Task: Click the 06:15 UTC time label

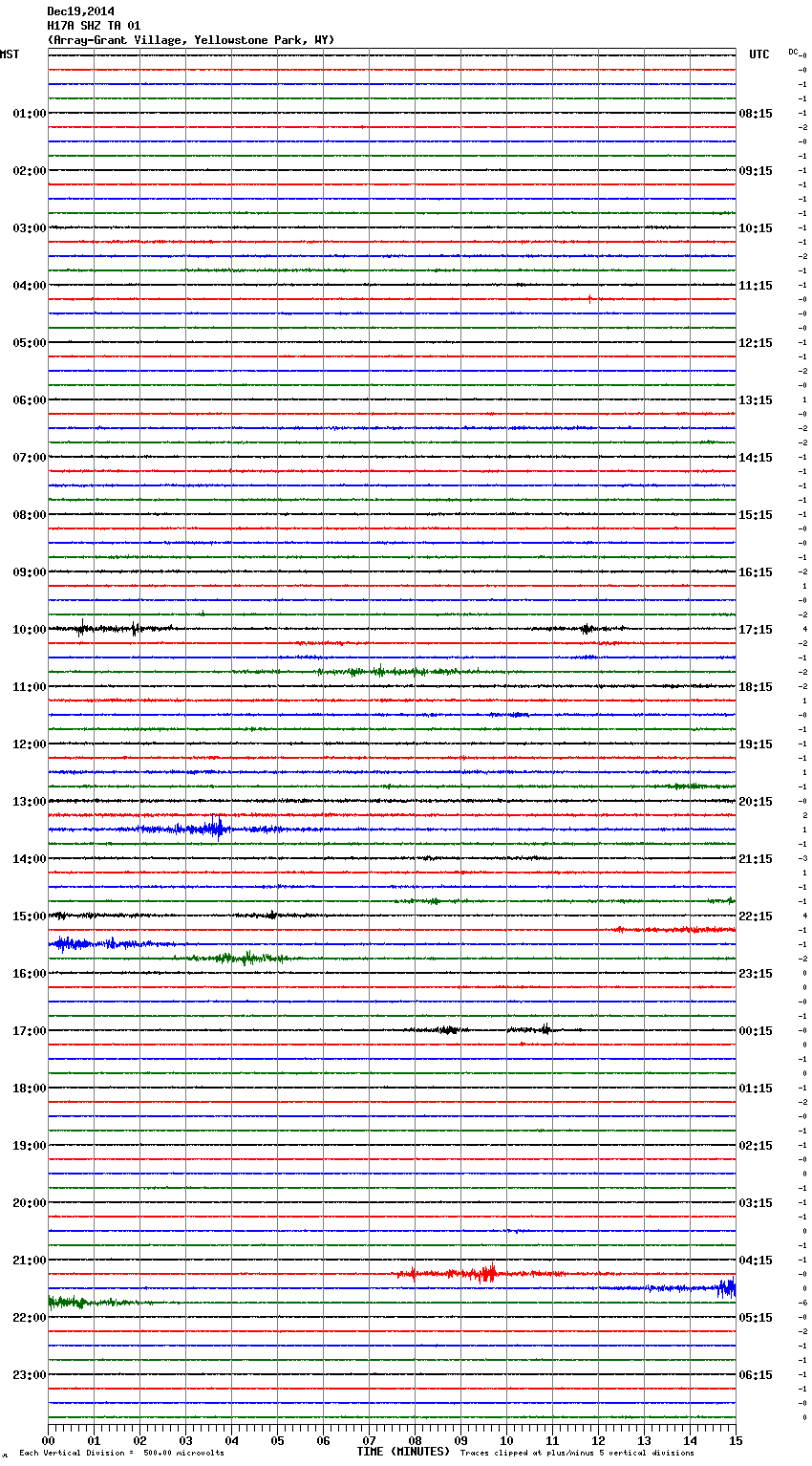Action: click(756, 1375)
